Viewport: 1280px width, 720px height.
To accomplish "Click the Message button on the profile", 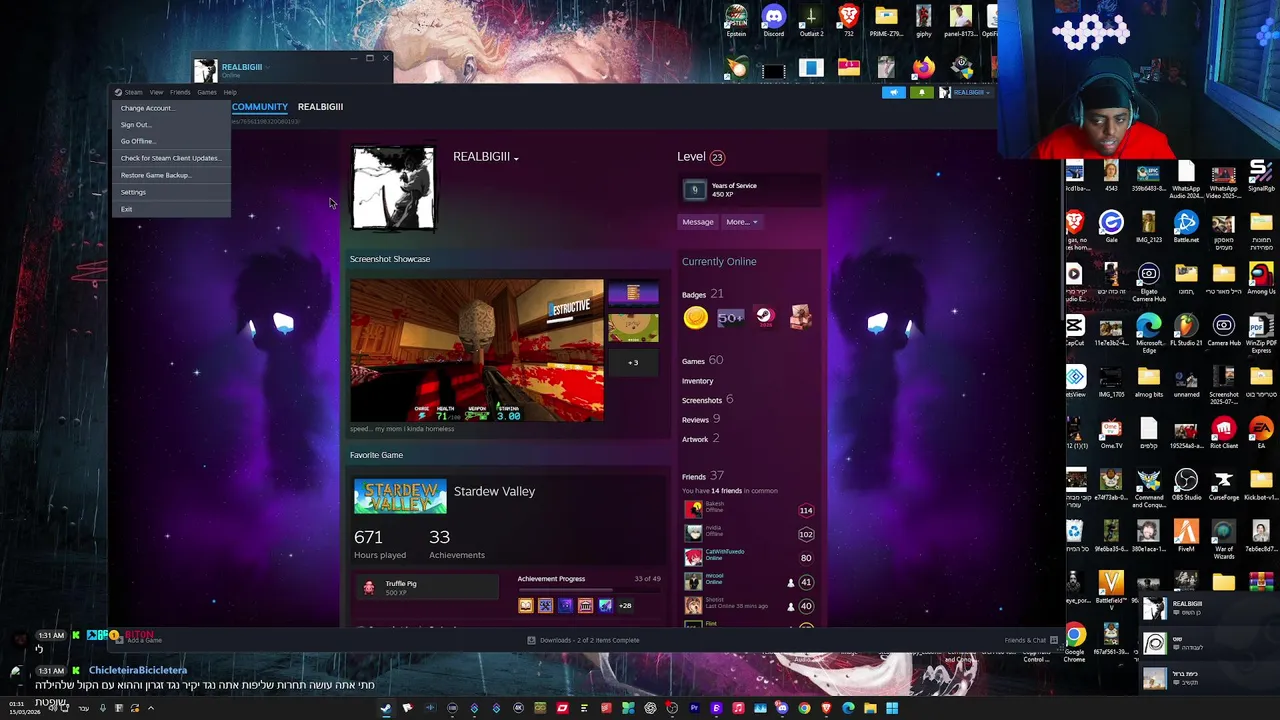I will tap(698, 222).
